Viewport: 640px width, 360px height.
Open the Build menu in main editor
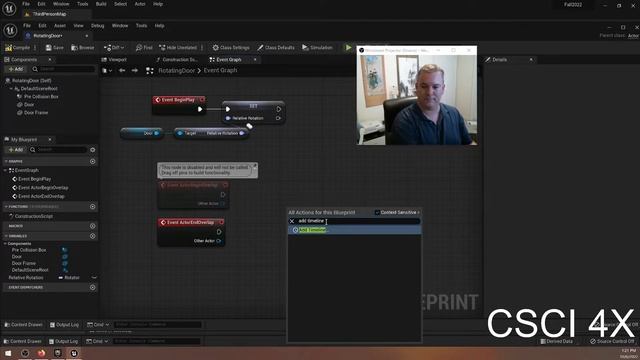pos(101,4)
